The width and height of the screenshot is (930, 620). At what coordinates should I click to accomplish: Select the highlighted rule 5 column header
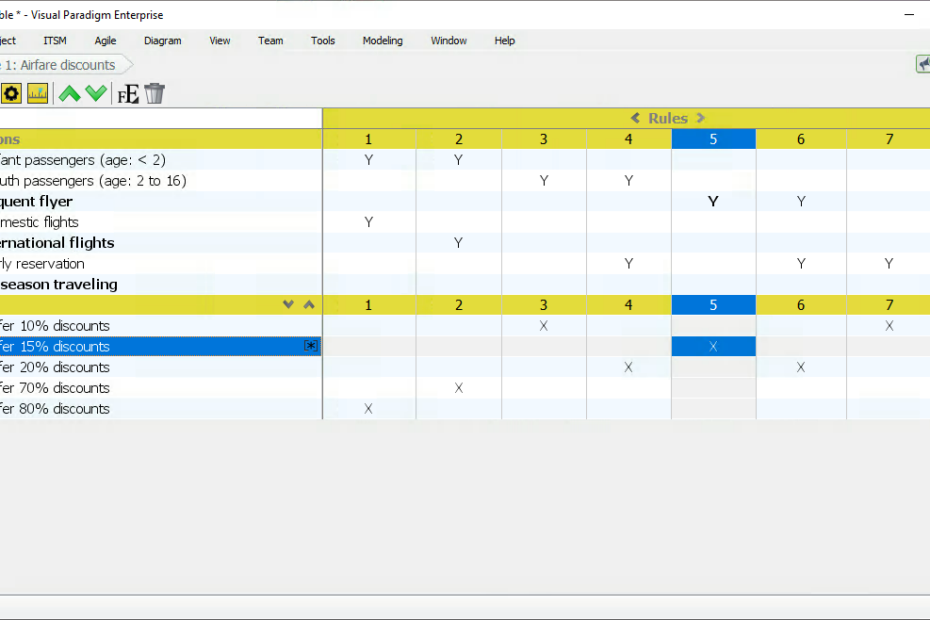pos(713,138)
